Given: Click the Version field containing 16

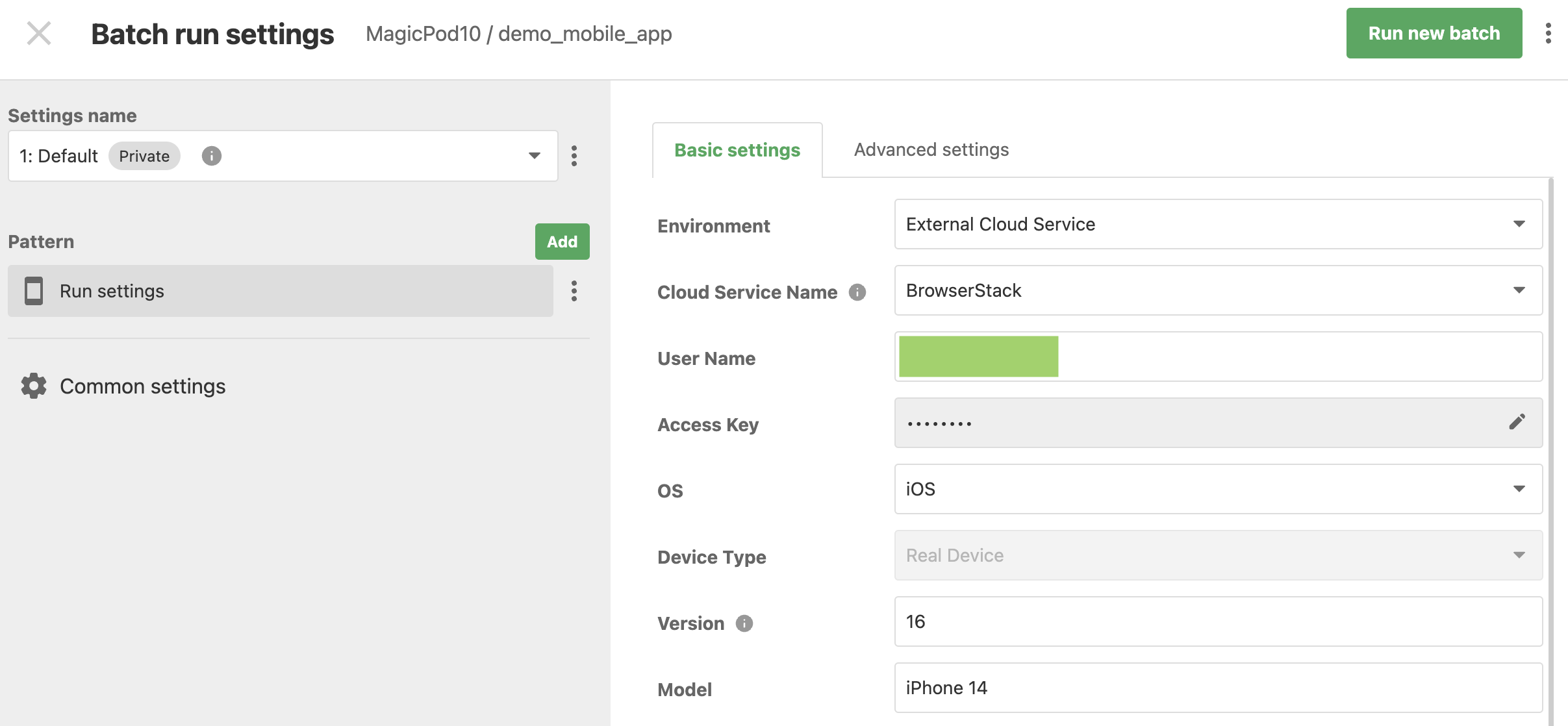Looking at the screenshot, I should click(x=1218, y=621).
